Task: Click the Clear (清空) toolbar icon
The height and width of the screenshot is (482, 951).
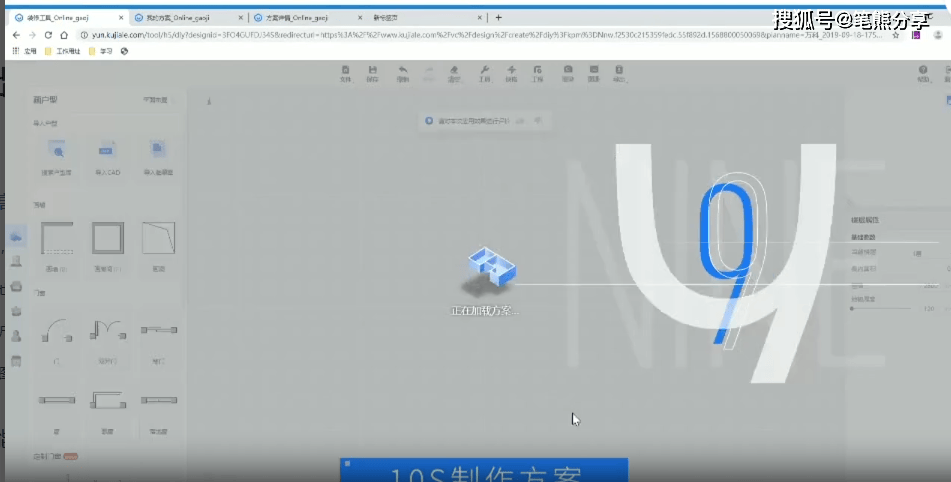Action: 455,71
